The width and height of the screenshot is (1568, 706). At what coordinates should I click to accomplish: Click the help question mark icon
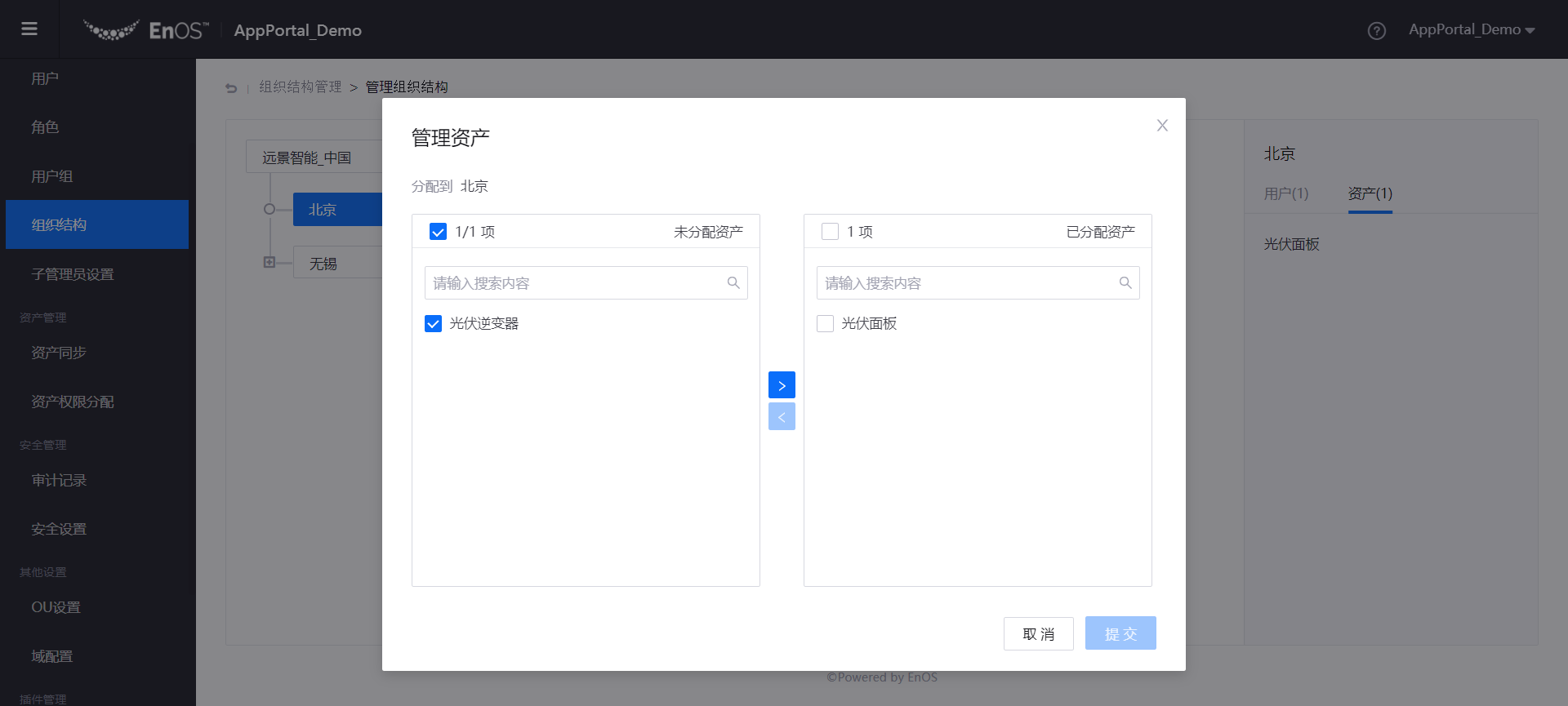coord(1376,31)
